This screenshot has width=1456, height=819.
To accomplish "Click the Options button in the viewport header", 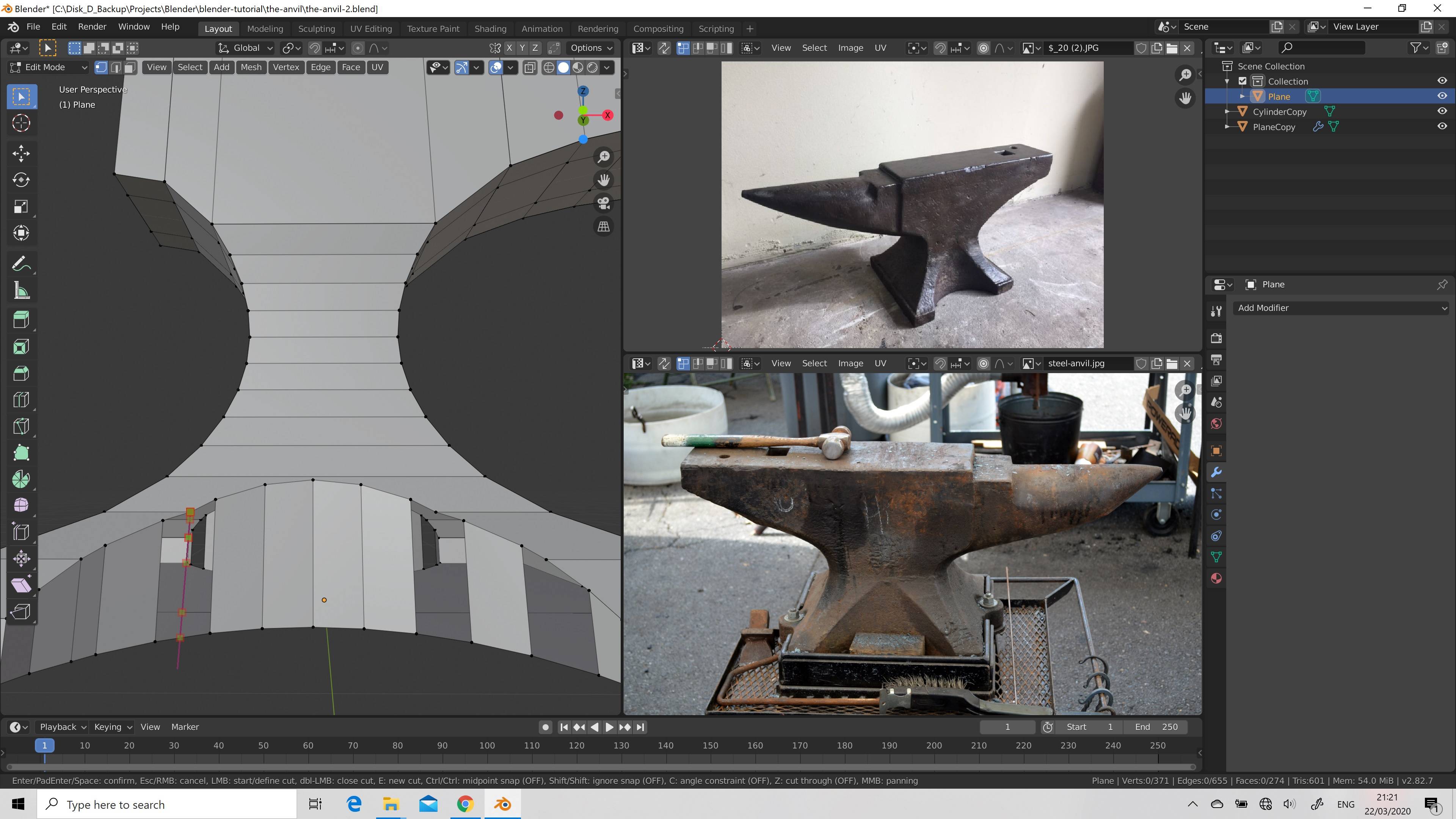I will (590, 48).
